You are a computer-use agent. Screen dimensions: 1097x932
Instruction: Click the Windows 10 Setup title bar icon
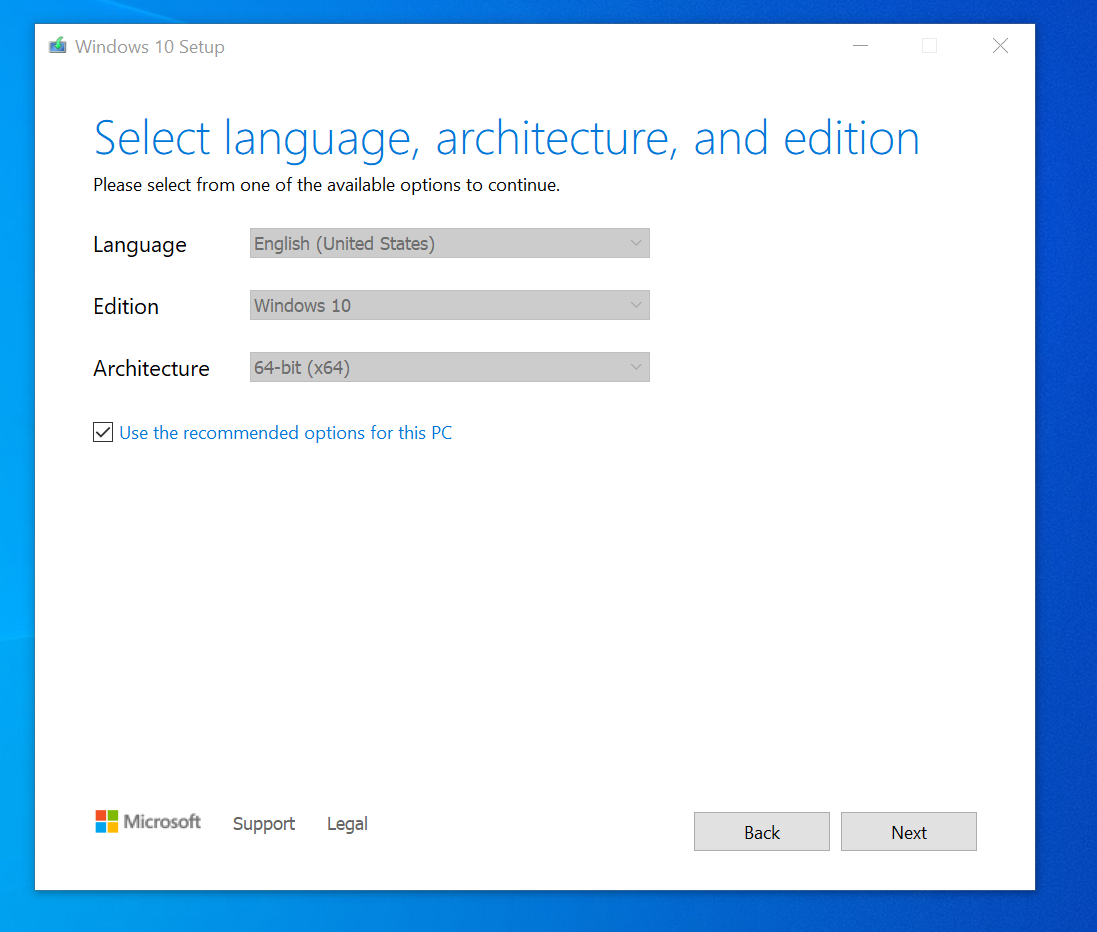(x=58, y=46)
